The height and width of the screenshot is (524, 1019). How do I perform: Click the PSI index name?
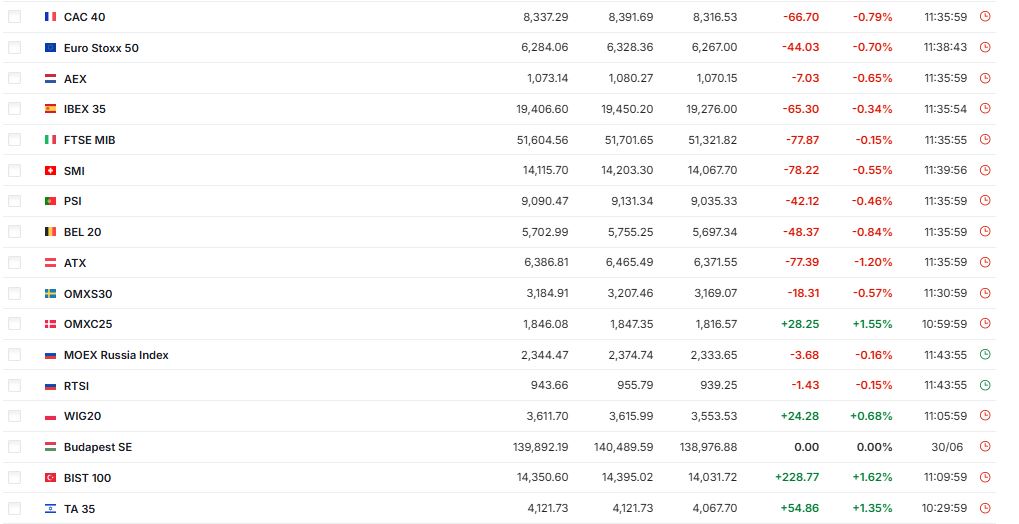[72, 201]
